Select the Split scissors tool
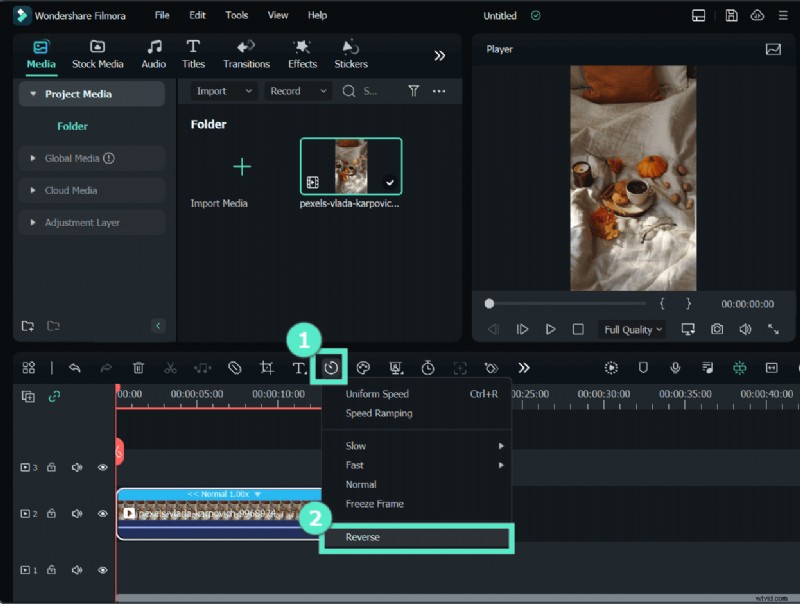The width and height of the screenshot is (800, 604). click(170, 368)
